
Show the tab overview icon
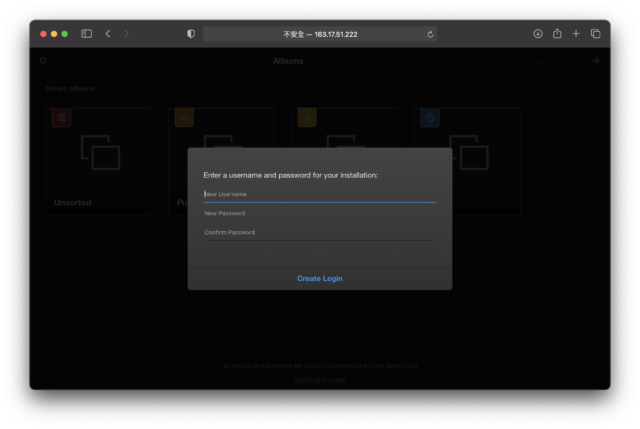[x=595, y=34]
